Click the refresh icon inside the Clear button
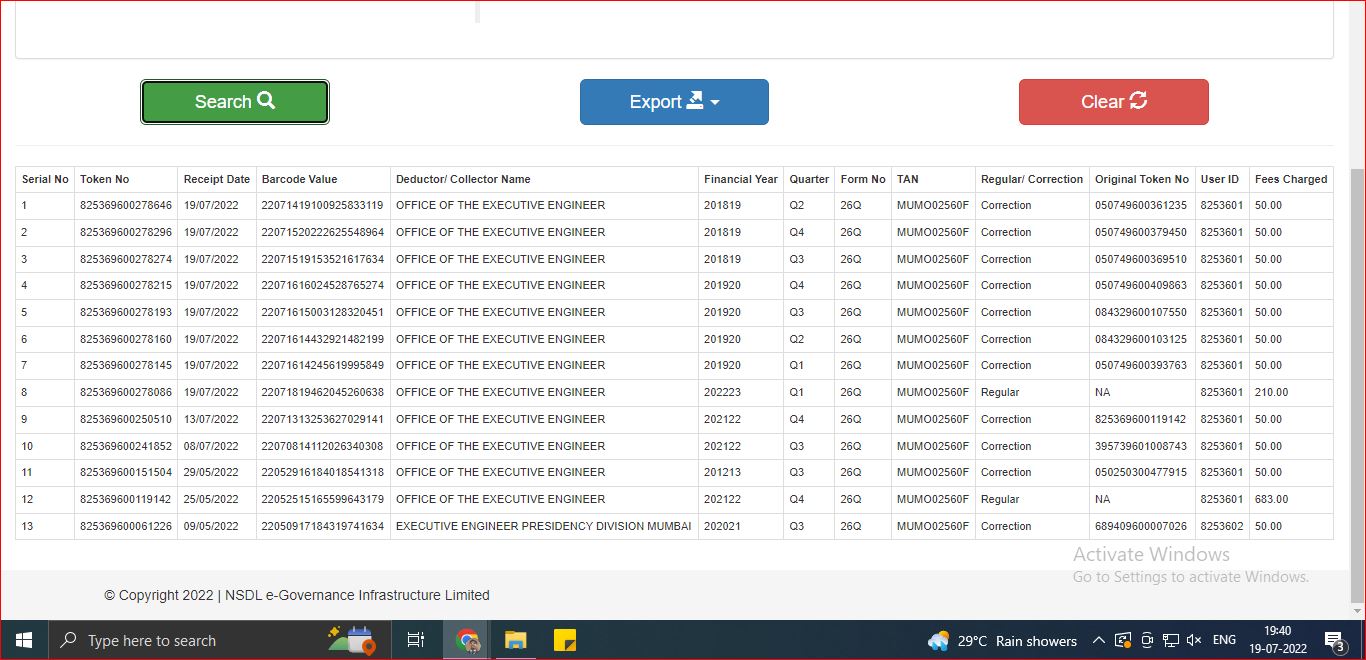Image resolution: width=1366 pixels, height=660 pixels. (x=1136, y=101)
